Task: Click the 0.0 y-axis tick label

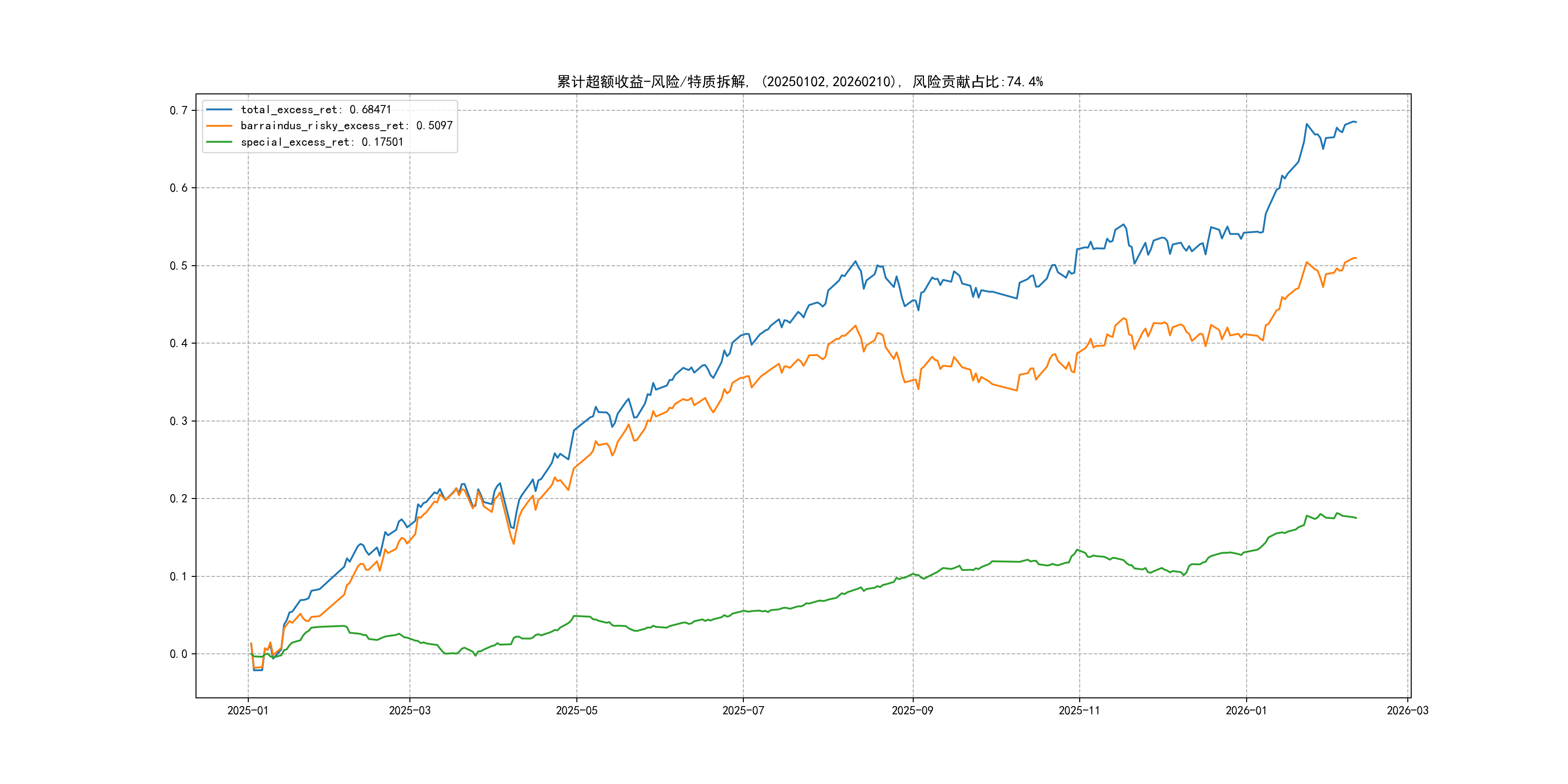Action: pyautogui.click(x=179, y=654)
